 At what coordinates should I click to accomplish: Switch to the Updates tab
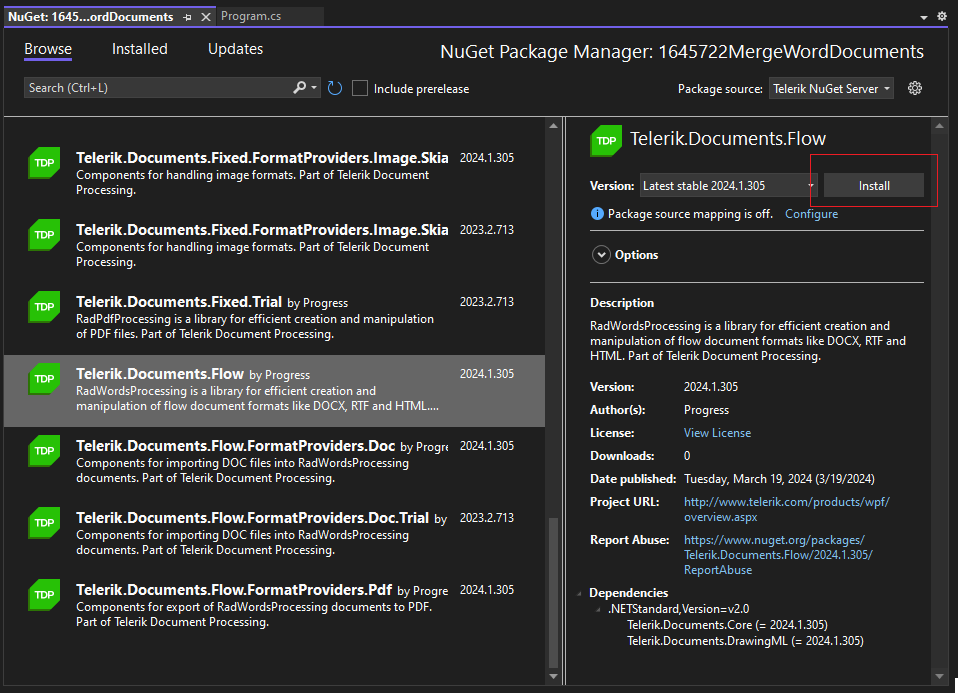[x=235, y=49]
